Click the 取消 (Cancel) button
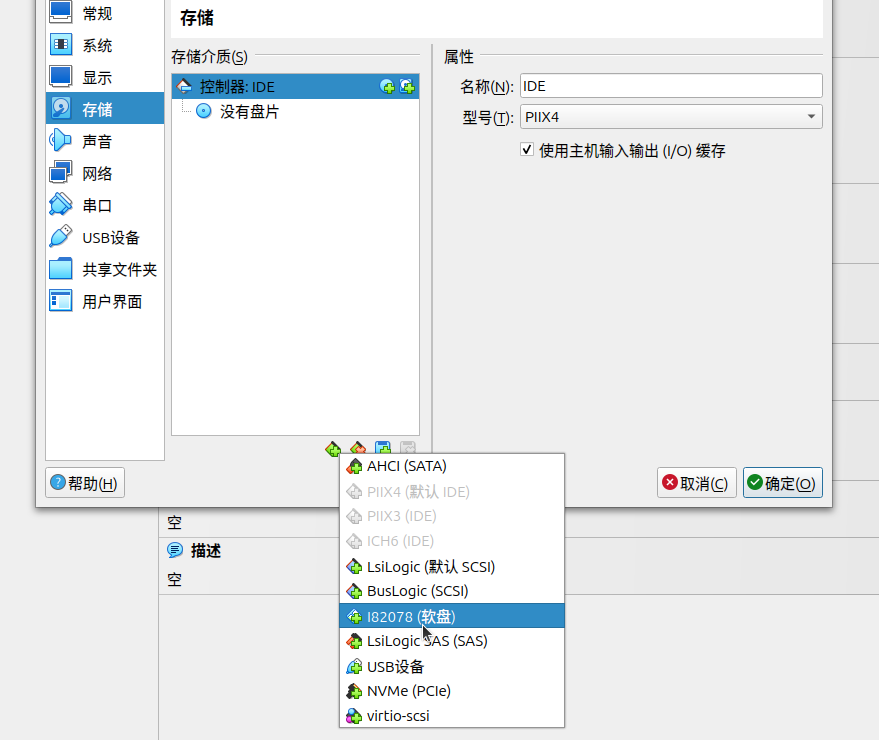879x740 pixels. 697,484
